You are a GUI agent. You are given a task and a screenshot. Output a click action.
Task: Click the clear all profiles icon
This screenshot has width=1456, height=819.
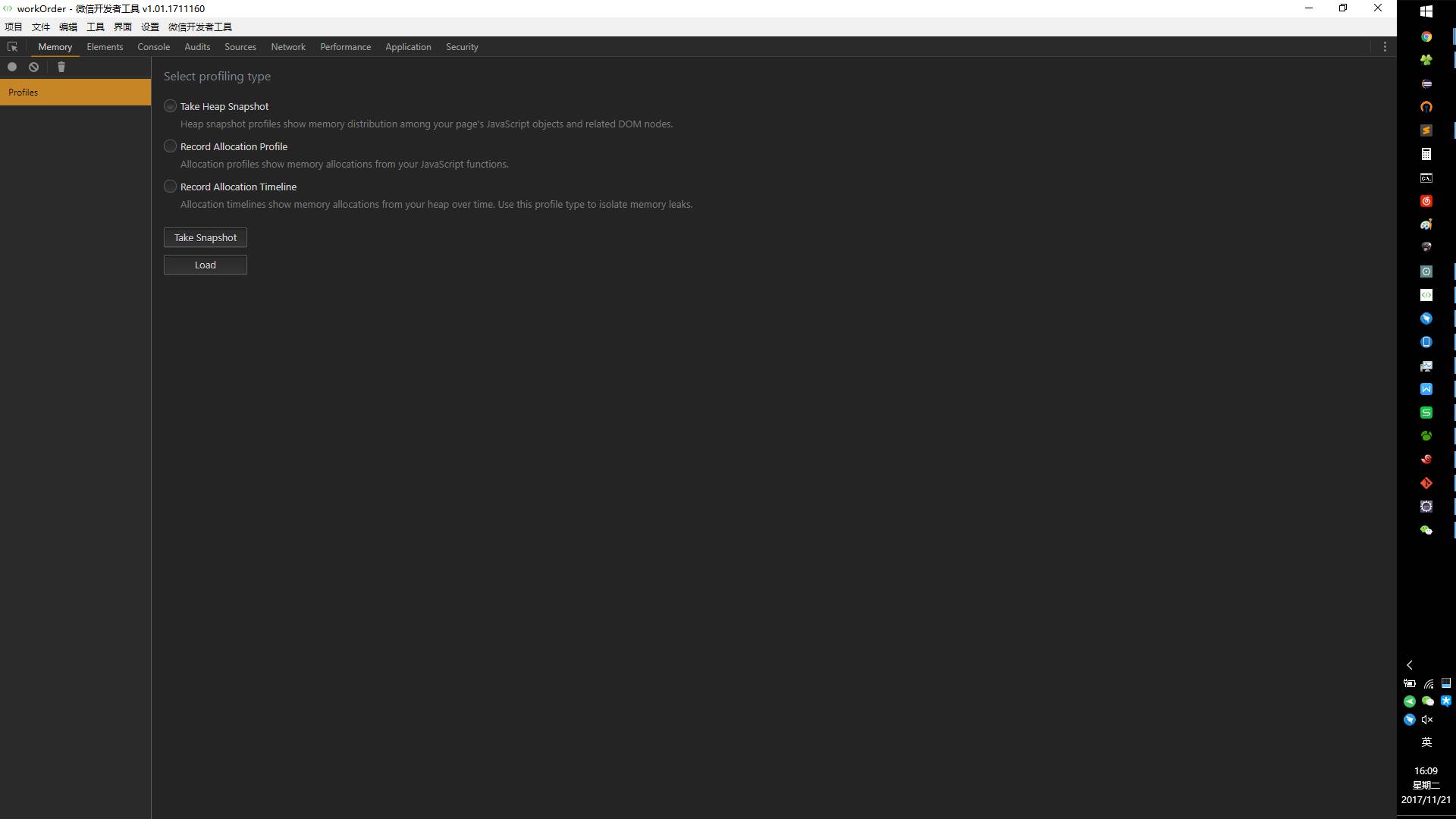pos(34,67)
